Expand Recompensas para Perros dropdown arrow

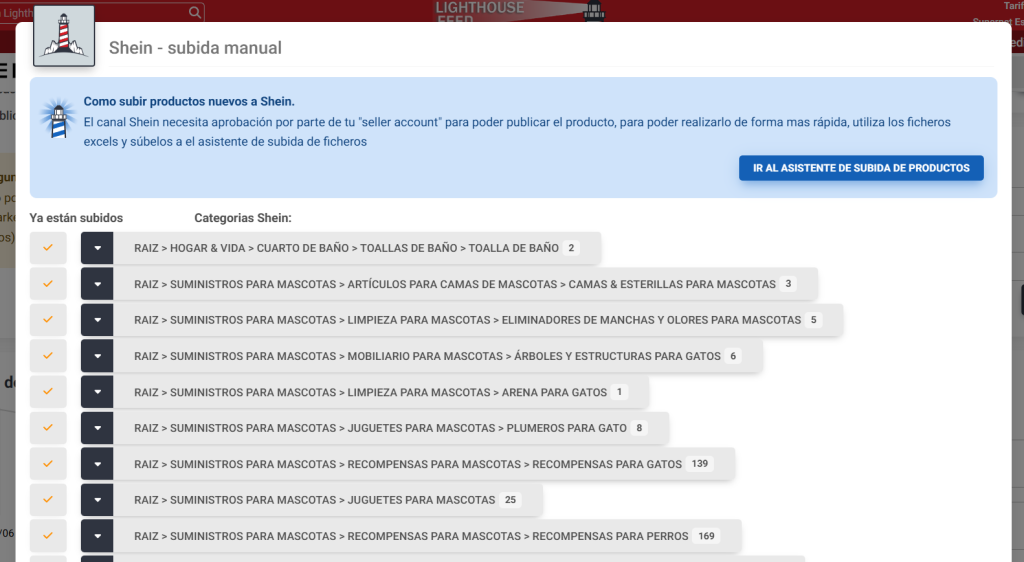tap(97, 535)
